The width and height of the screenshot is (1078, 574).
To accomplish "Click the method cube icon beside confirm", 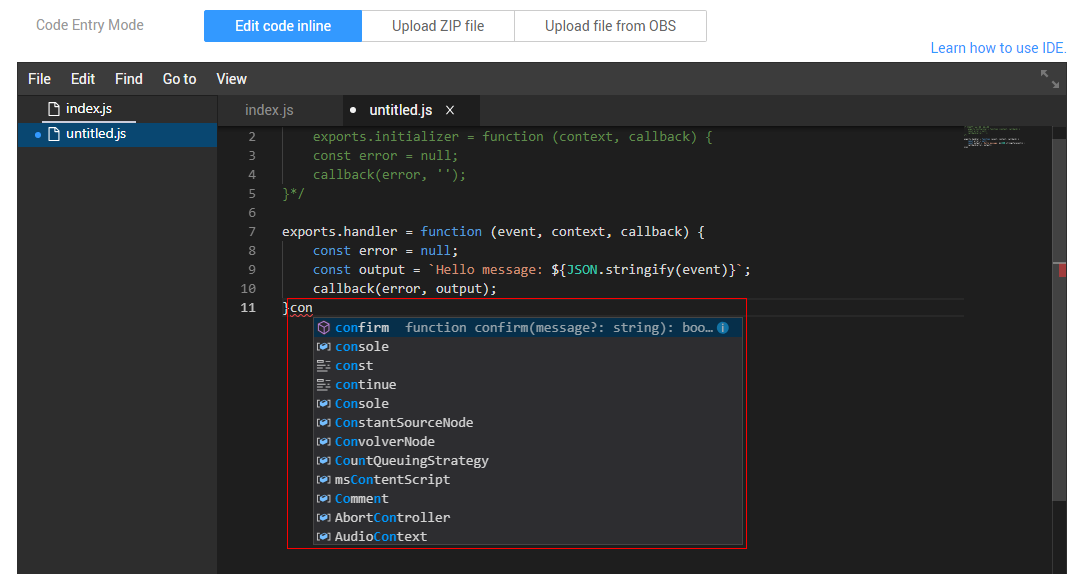I will 323,328.
